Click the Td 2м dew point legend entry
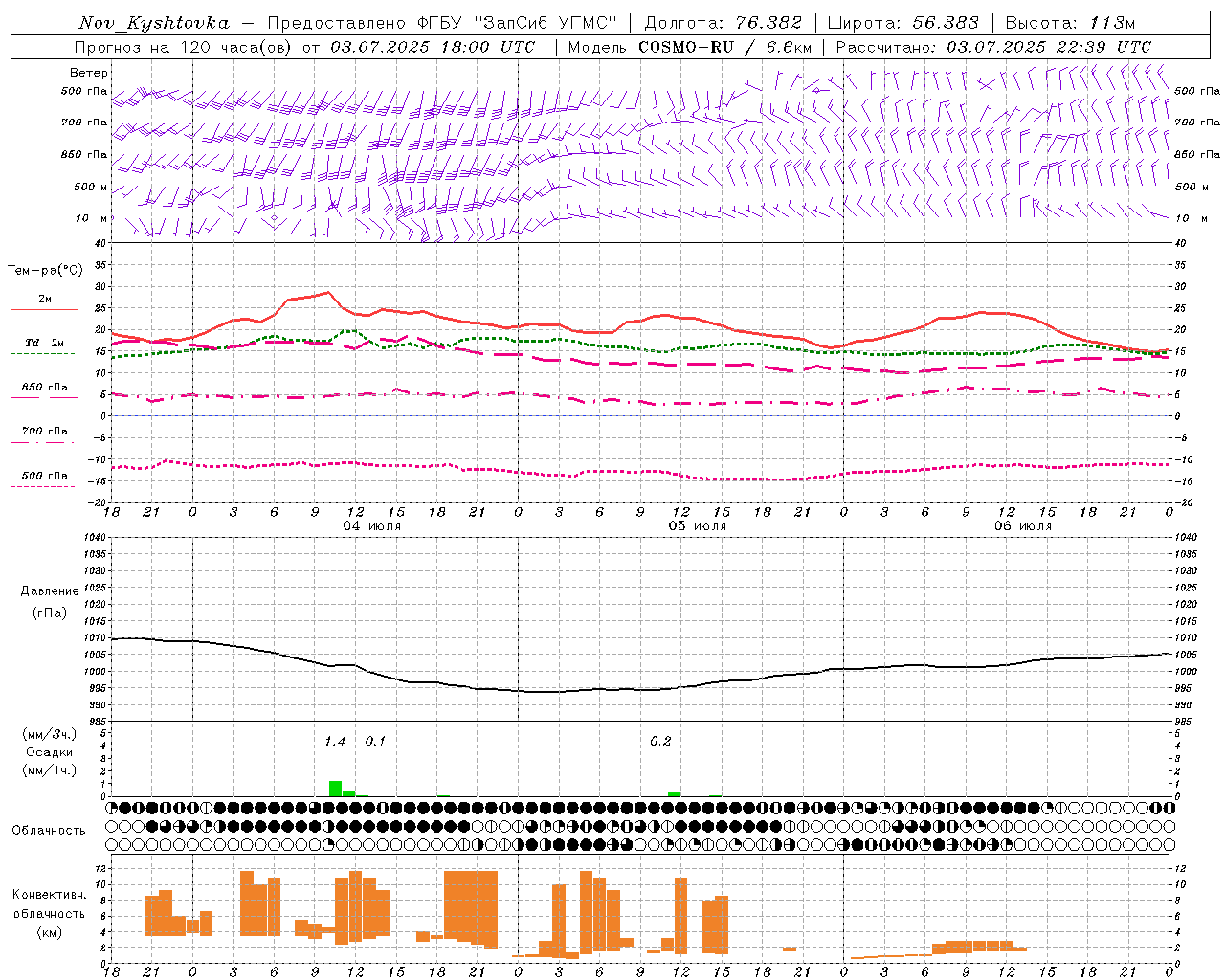1225x980 pixels. (44, 345)
